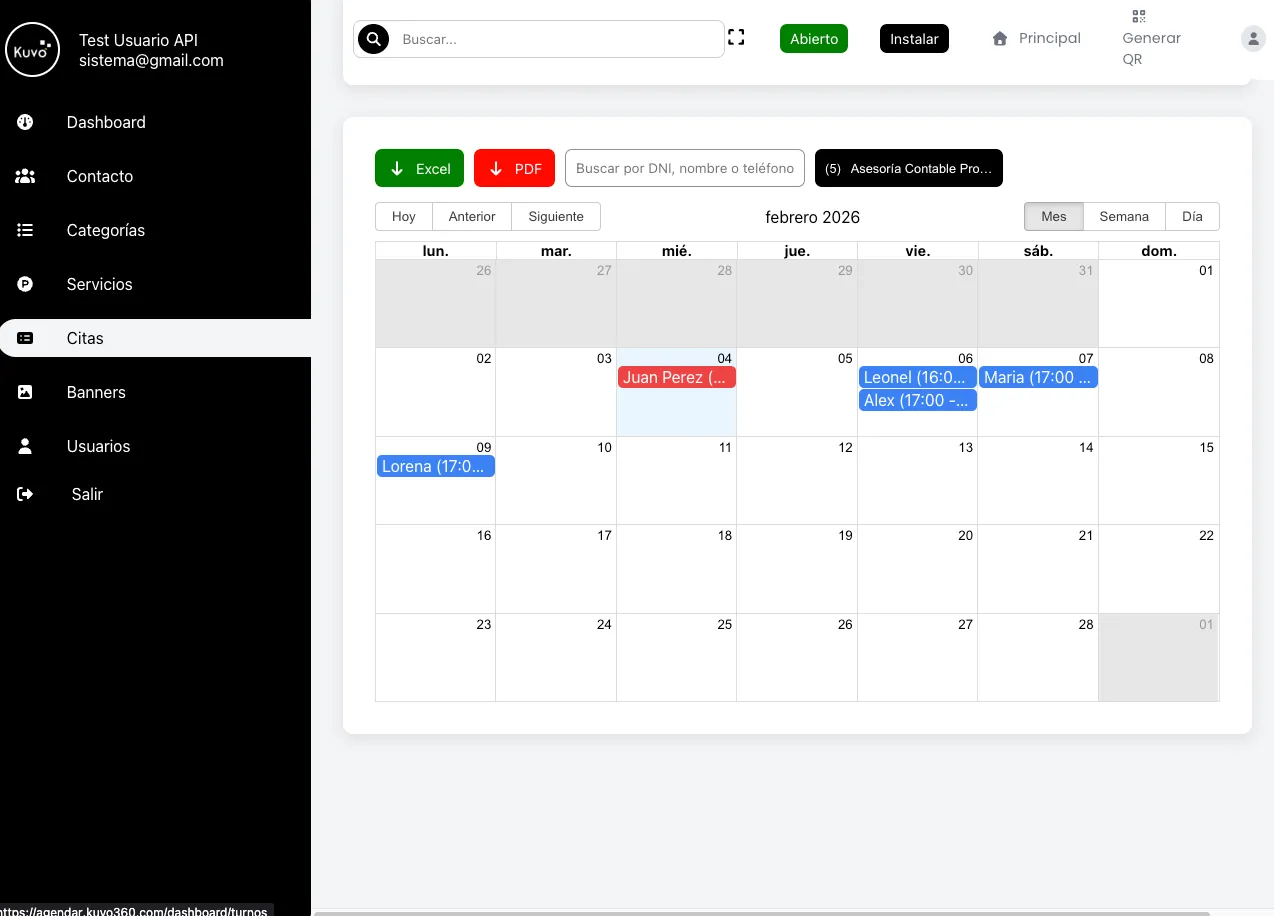Open the user avatar profile menu
The image size is (1274, 916).
1253,39
